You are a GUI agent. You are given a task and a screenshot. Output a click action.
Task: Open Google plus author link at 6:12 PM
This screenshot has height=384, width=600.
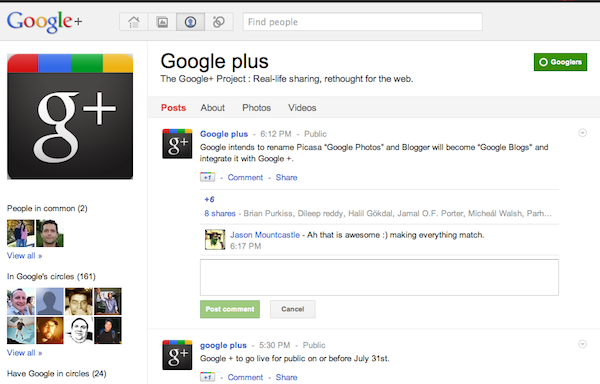click(x=224, y=134)
